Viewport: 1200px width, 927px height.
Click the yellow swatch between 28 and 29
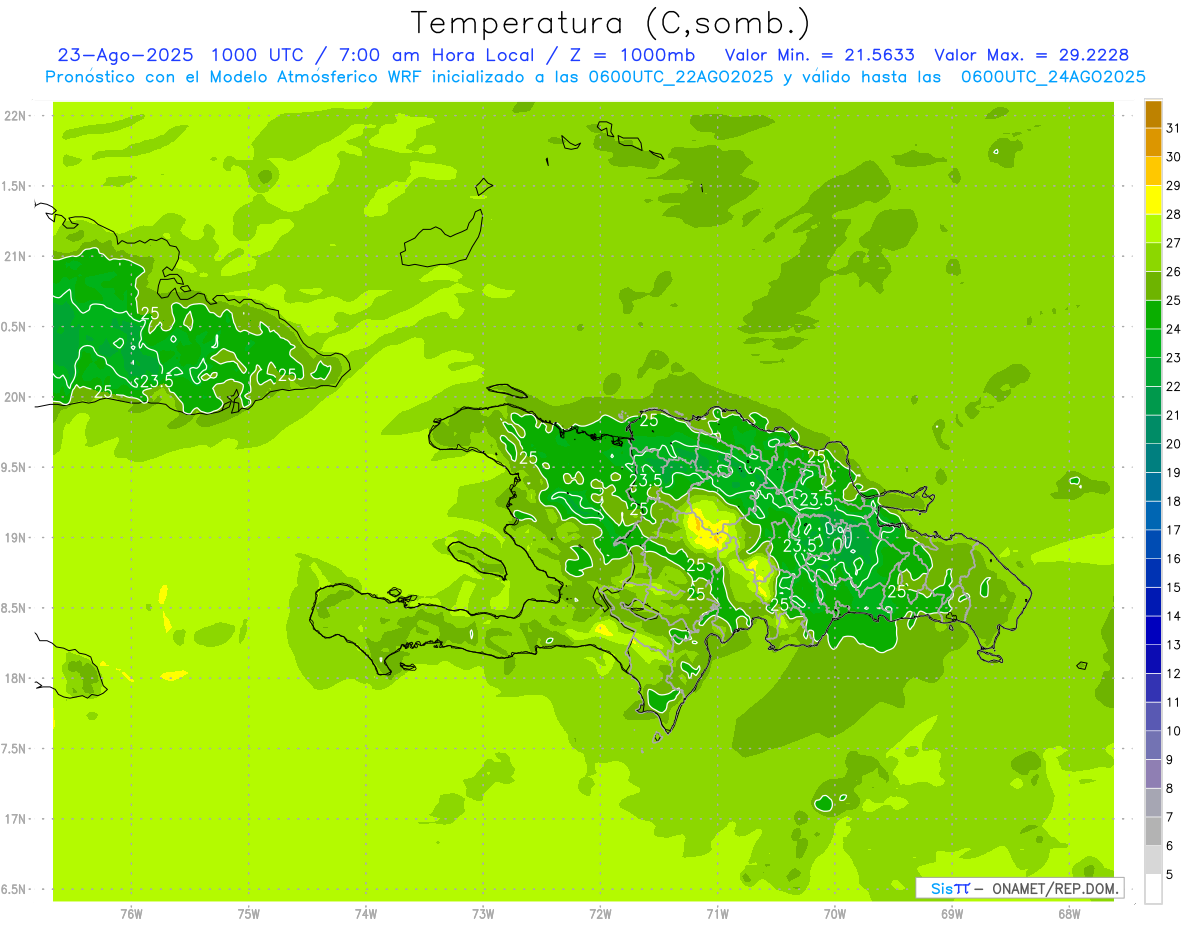(x=1153, y=200)
